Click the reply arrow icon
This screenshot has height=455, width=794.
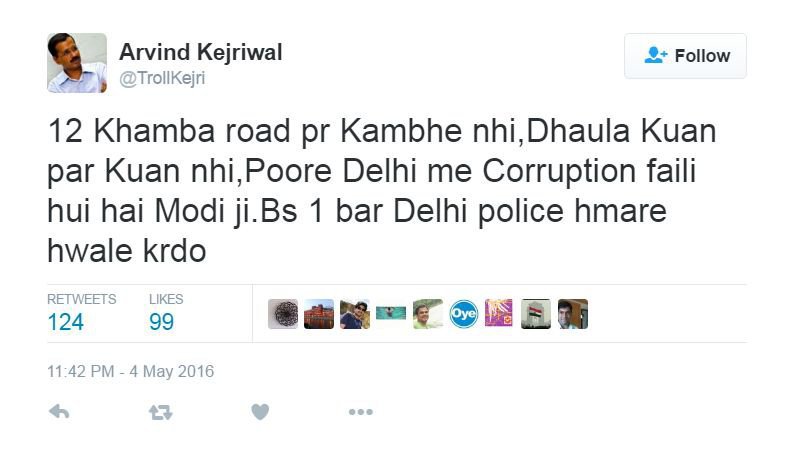click(59, 412)
